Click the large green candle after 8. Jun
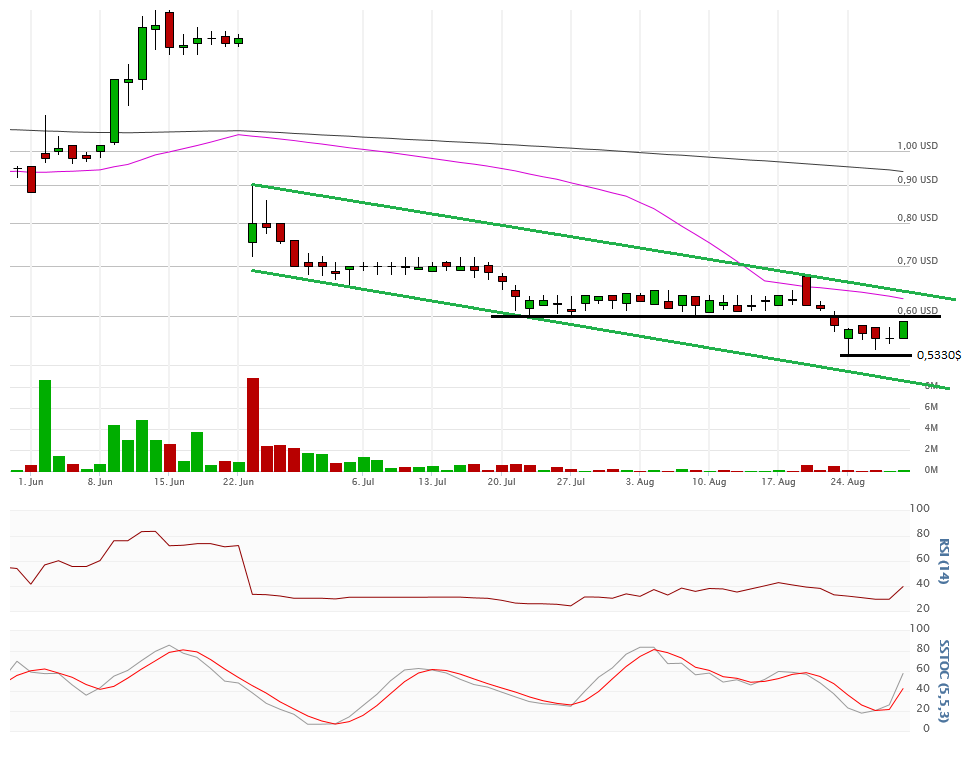The image size is (968, 765). [114, 111]
